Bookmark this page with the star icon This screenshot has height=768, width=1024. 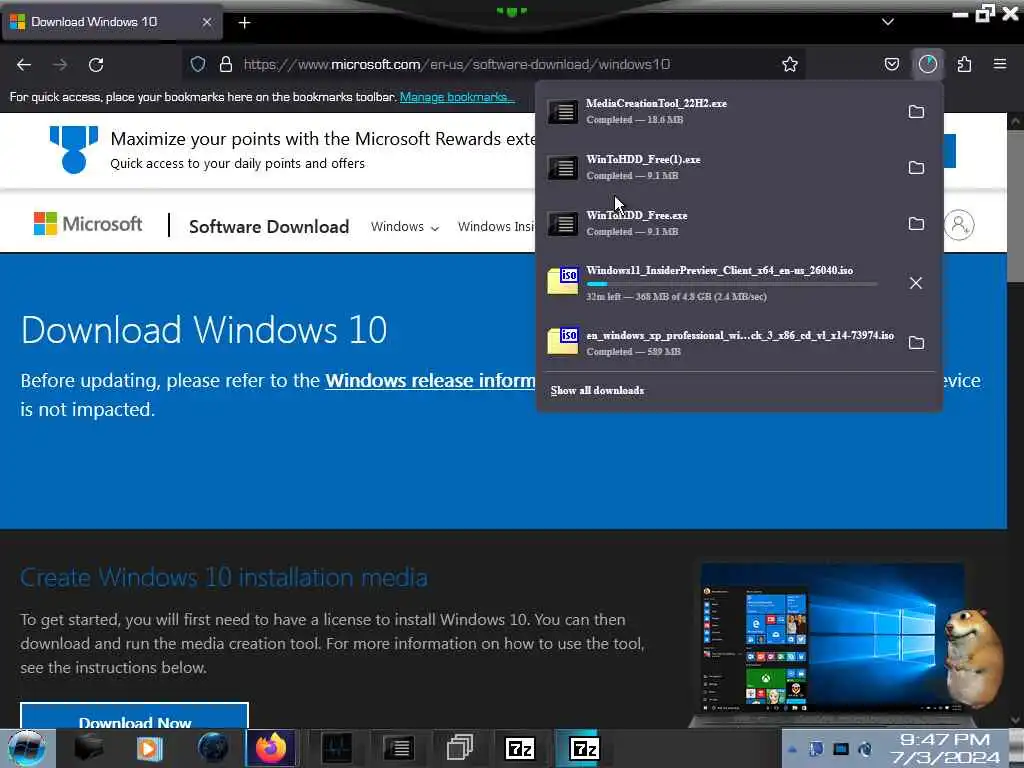790,64
